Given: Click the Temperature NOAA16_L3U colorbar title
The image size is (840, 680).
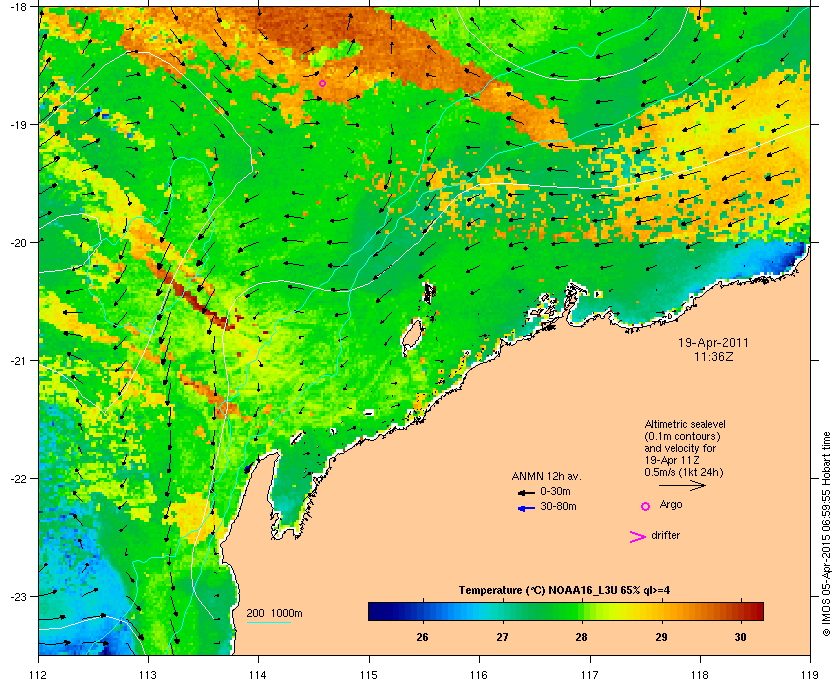Looking at the screenshot, I should (564, 591).
